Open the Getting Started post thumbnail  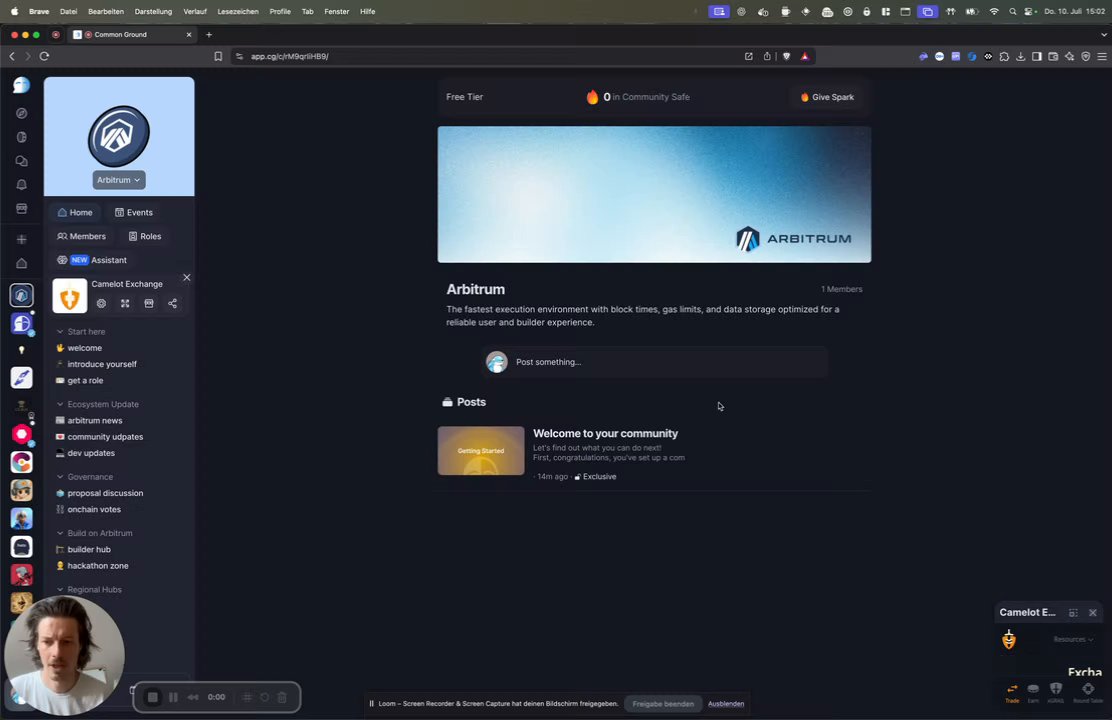[481, 450]
